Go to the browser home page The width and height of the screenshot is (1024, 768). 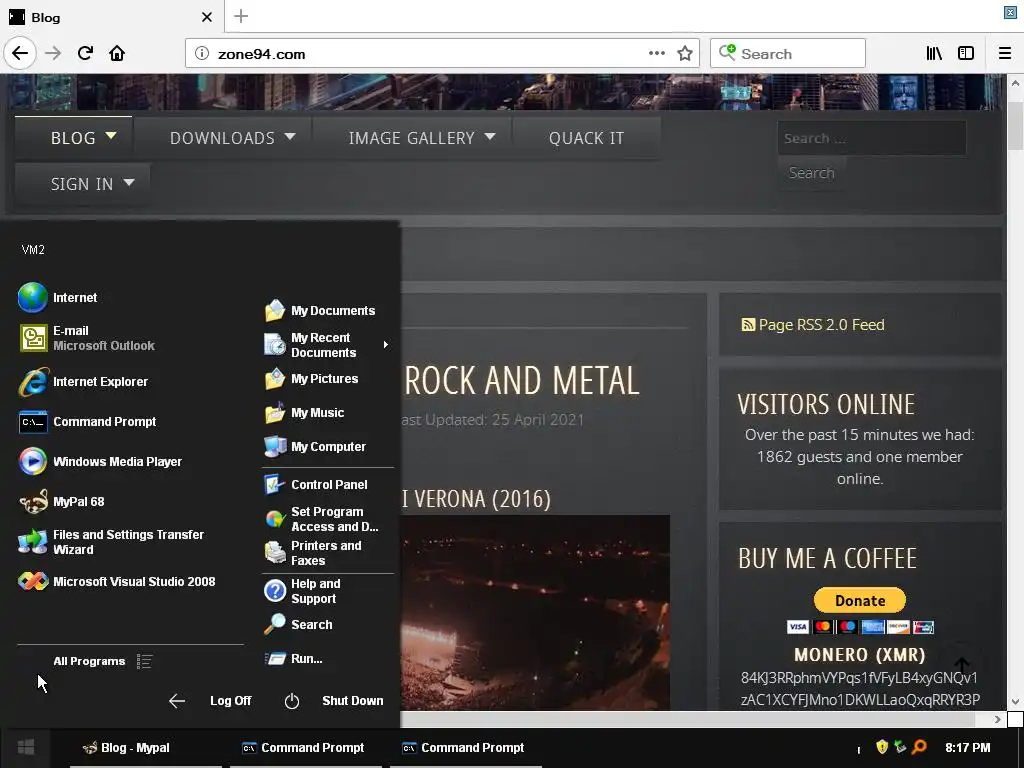click(x=117, y=54)
